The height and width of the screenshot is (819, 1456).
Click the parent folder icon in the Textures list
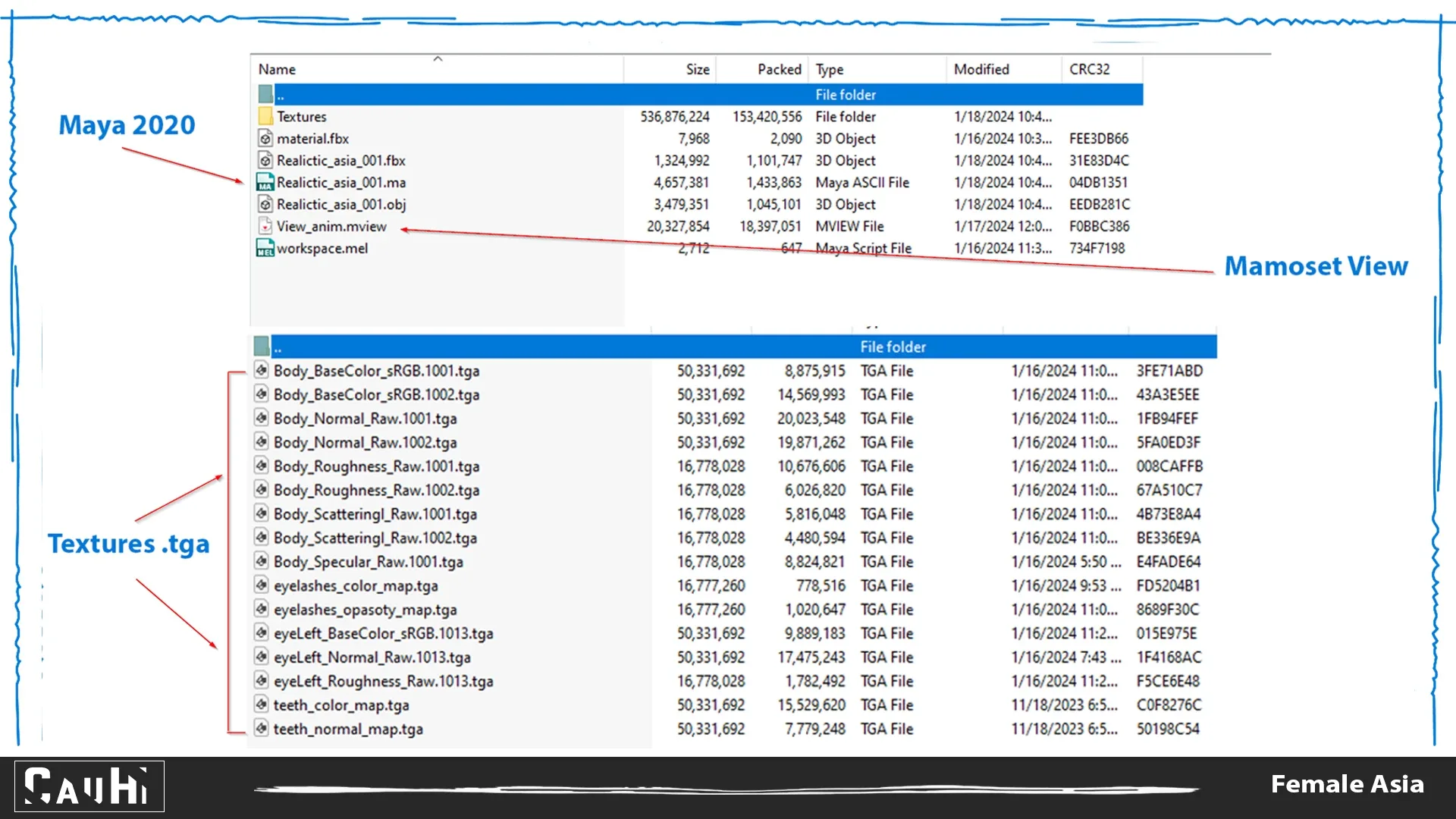click(x=262, y=347)
